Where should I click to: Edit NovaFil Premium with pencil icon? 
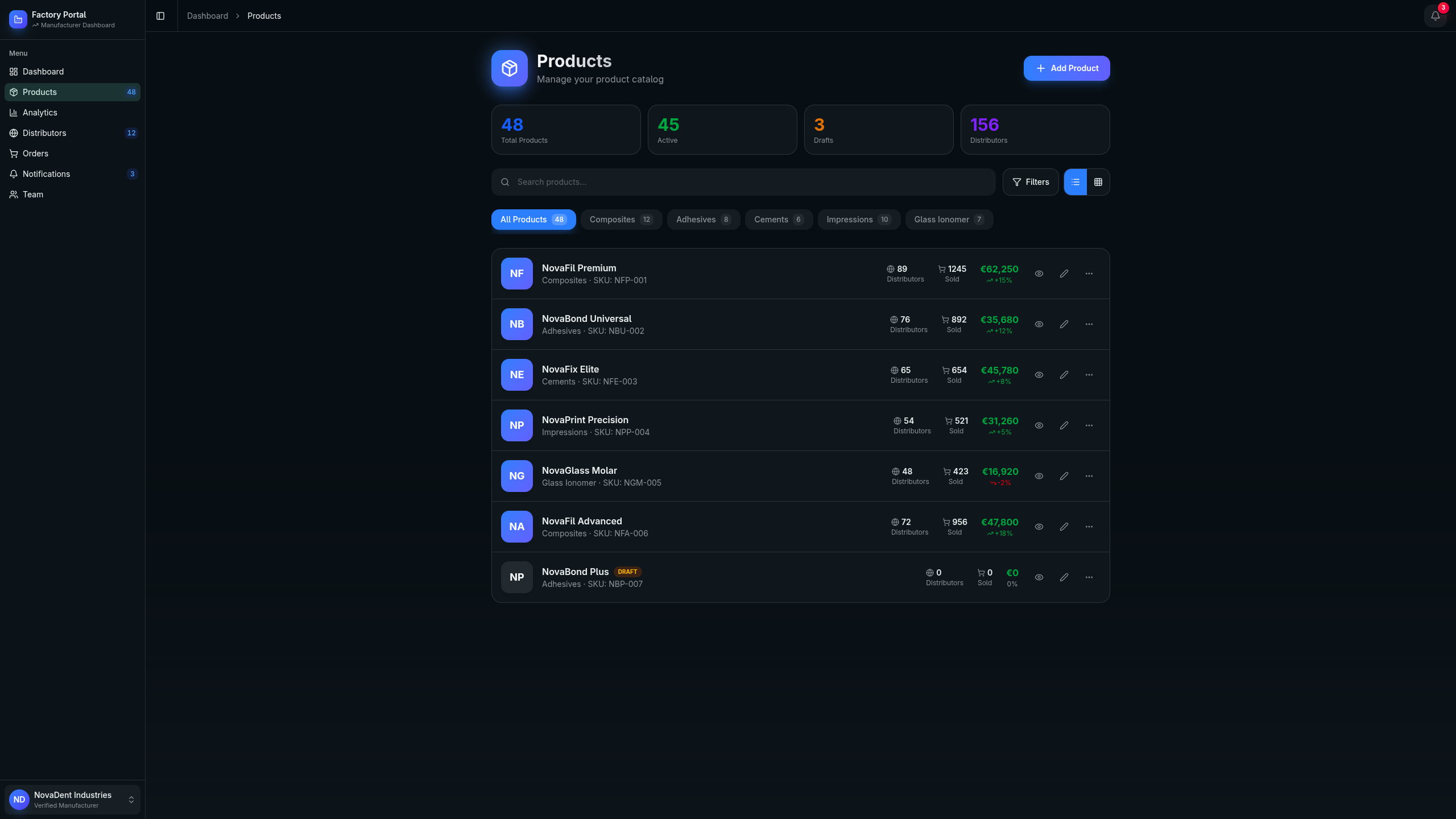pos(1064,274)
